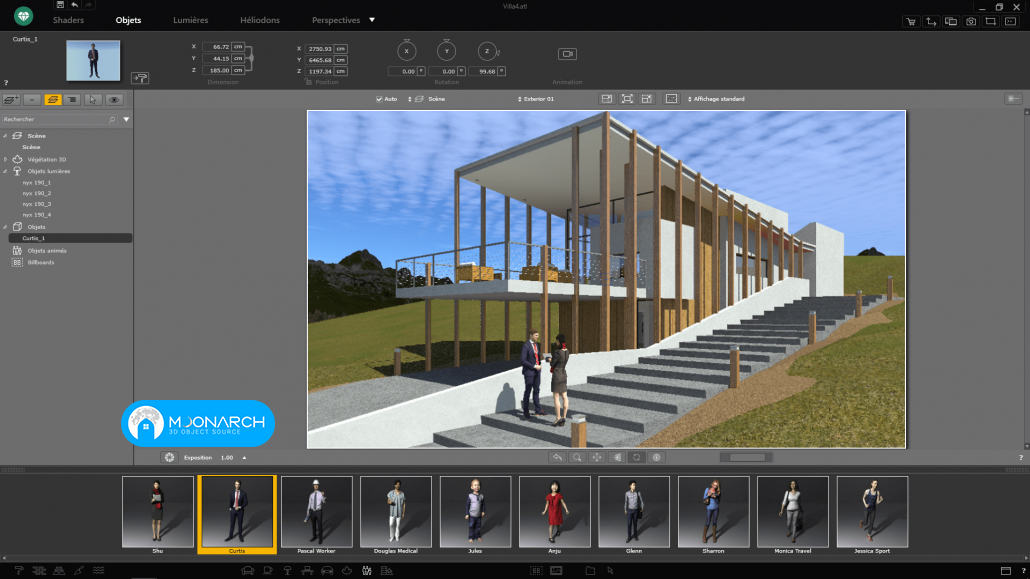Open the folder icon in the bottom bar
Image resolution: width=1030 pixels, height=579 pixels.
point(590,570)
